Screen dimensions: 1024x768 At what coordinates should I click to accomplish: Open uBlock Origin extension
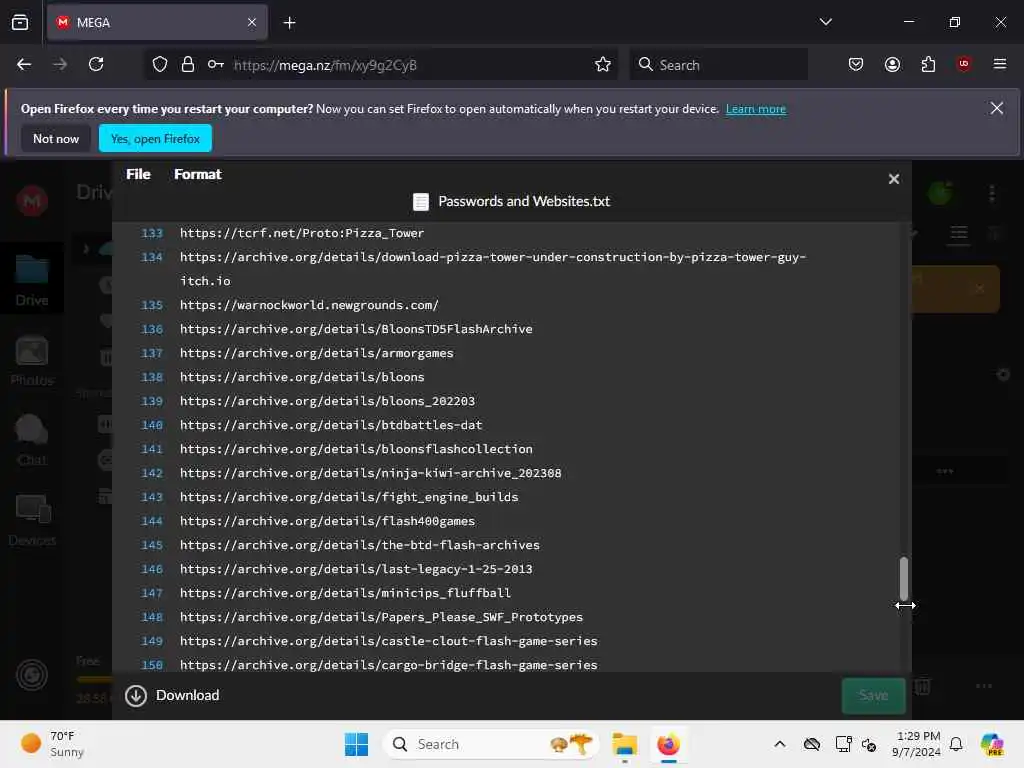point(964,64)
